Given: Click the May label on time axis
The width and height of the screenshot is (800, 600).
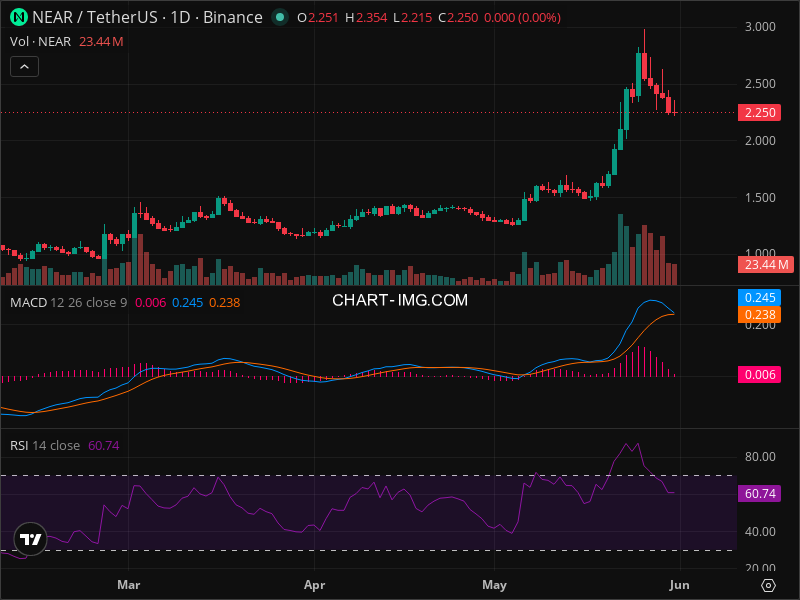Looking at the screenshot, I should (494, 585).
